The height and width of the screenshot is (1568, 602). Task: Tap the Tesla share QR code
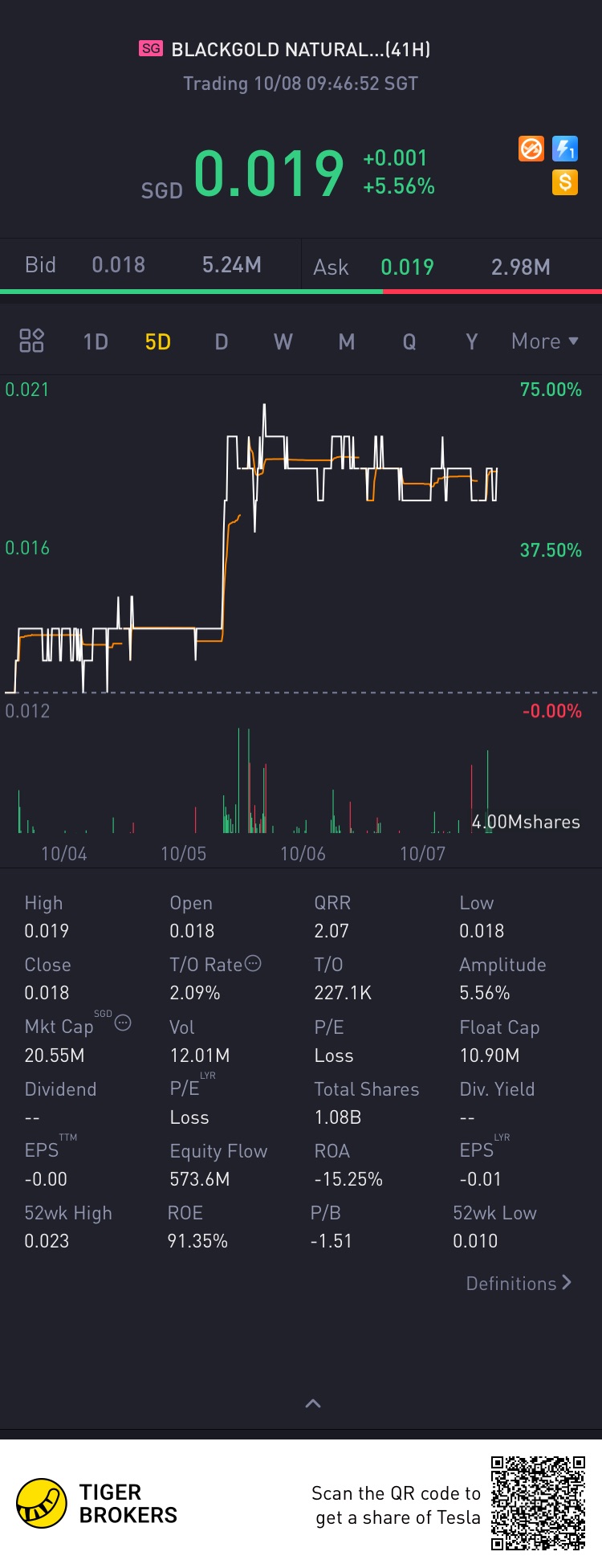[538, 1503]
